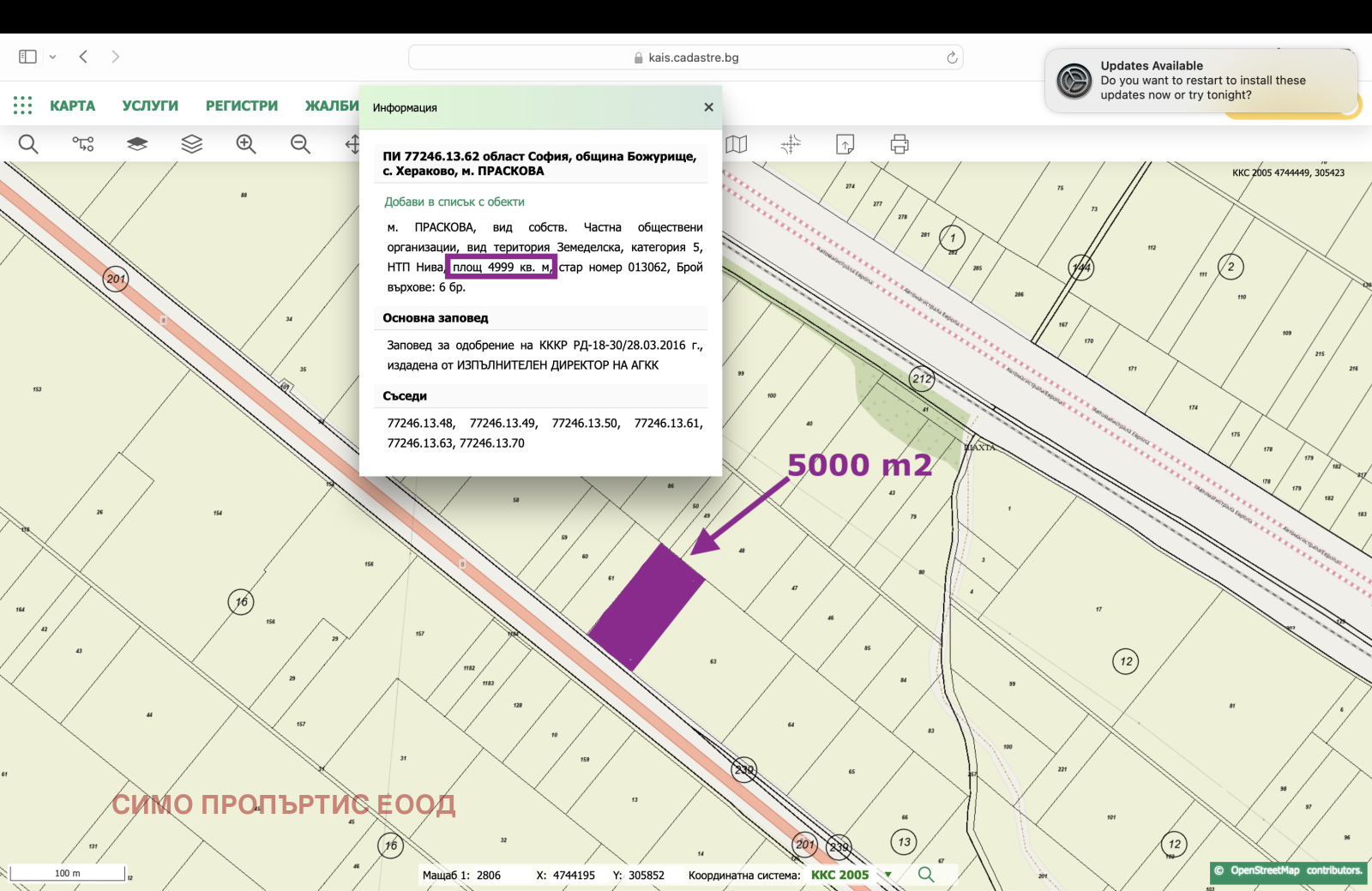
Task: Expand the Safari sidebar options chevron
Action: [x=52, y=57]
